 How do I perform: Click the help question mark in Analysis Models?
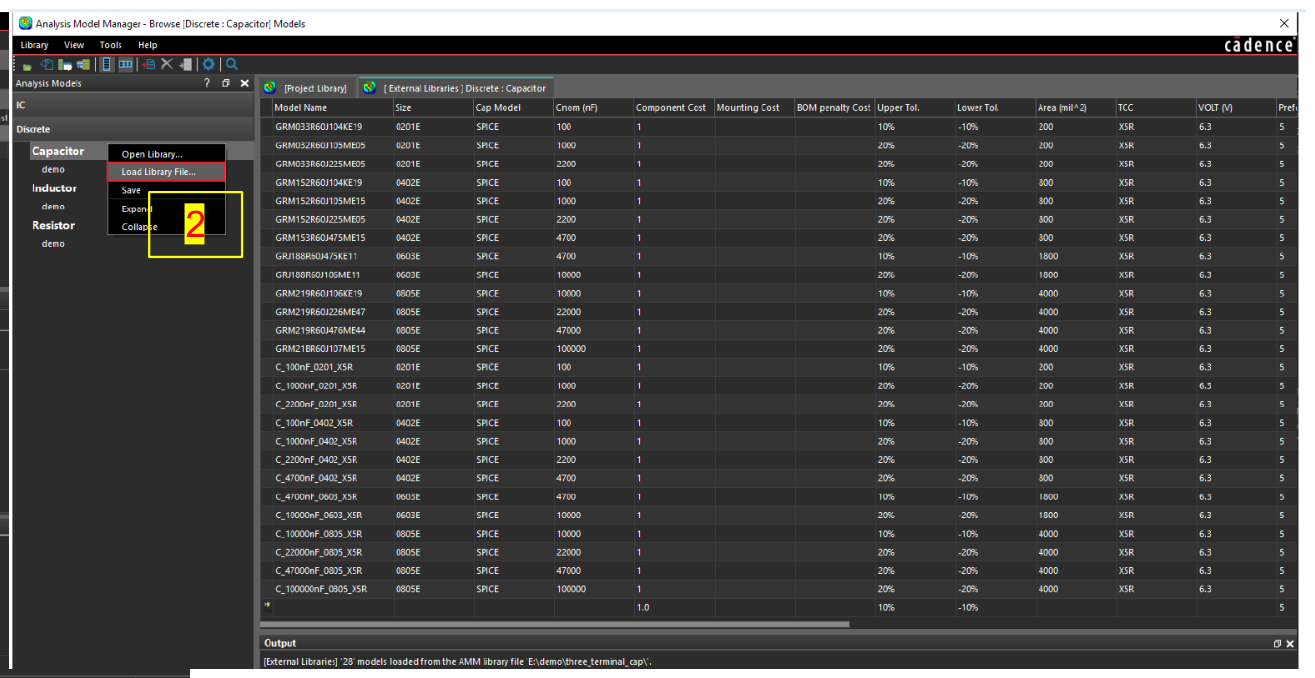(207, 83)
